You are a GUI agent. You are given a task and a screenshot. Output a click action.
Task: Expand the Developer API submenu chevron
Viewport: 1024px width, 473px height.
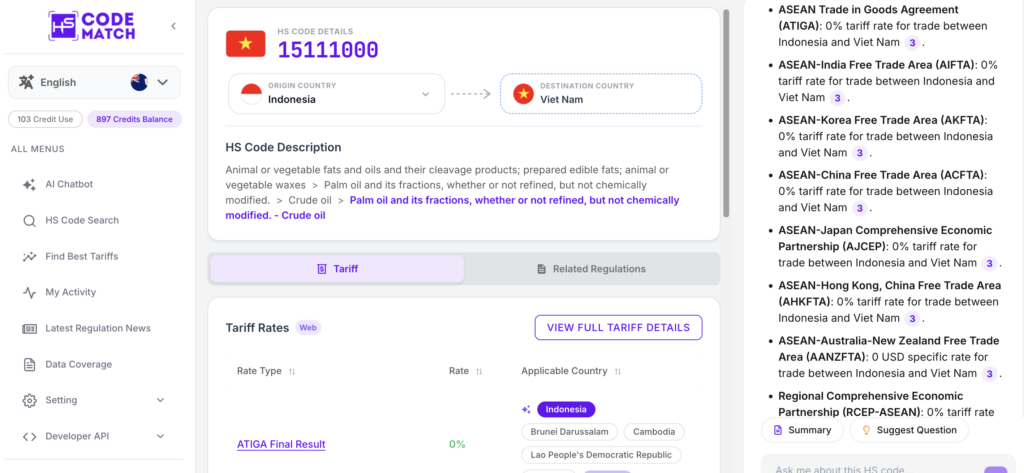click(x=161, y=436)
